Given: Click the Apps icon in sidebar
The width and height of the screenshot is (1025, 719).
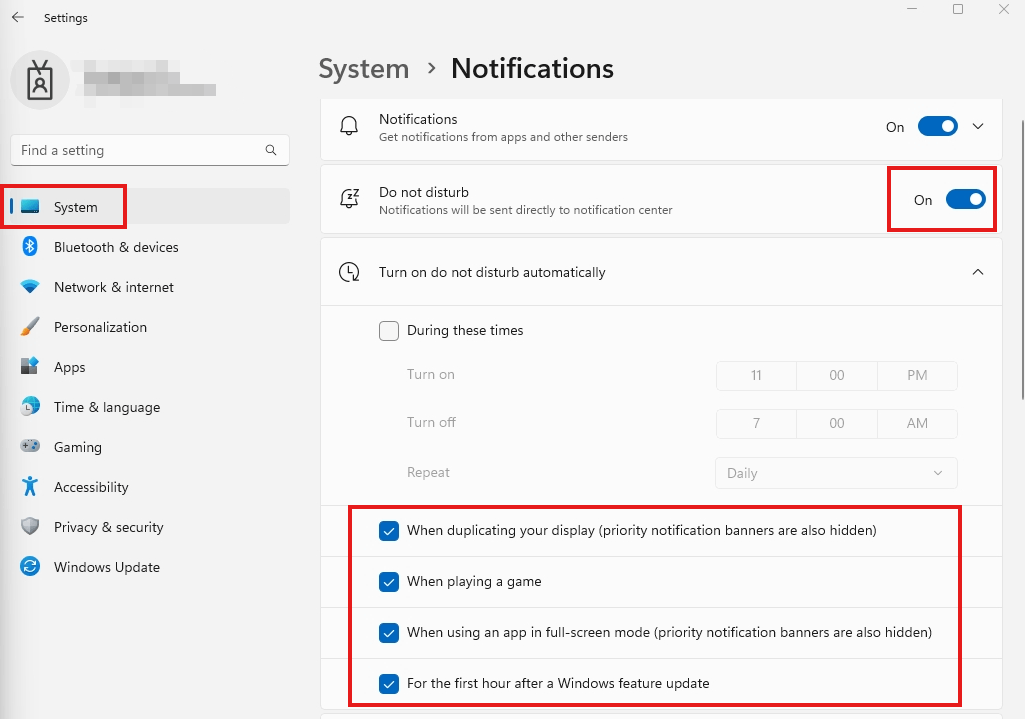Looking at the screenshot, I should pos(30,366).
